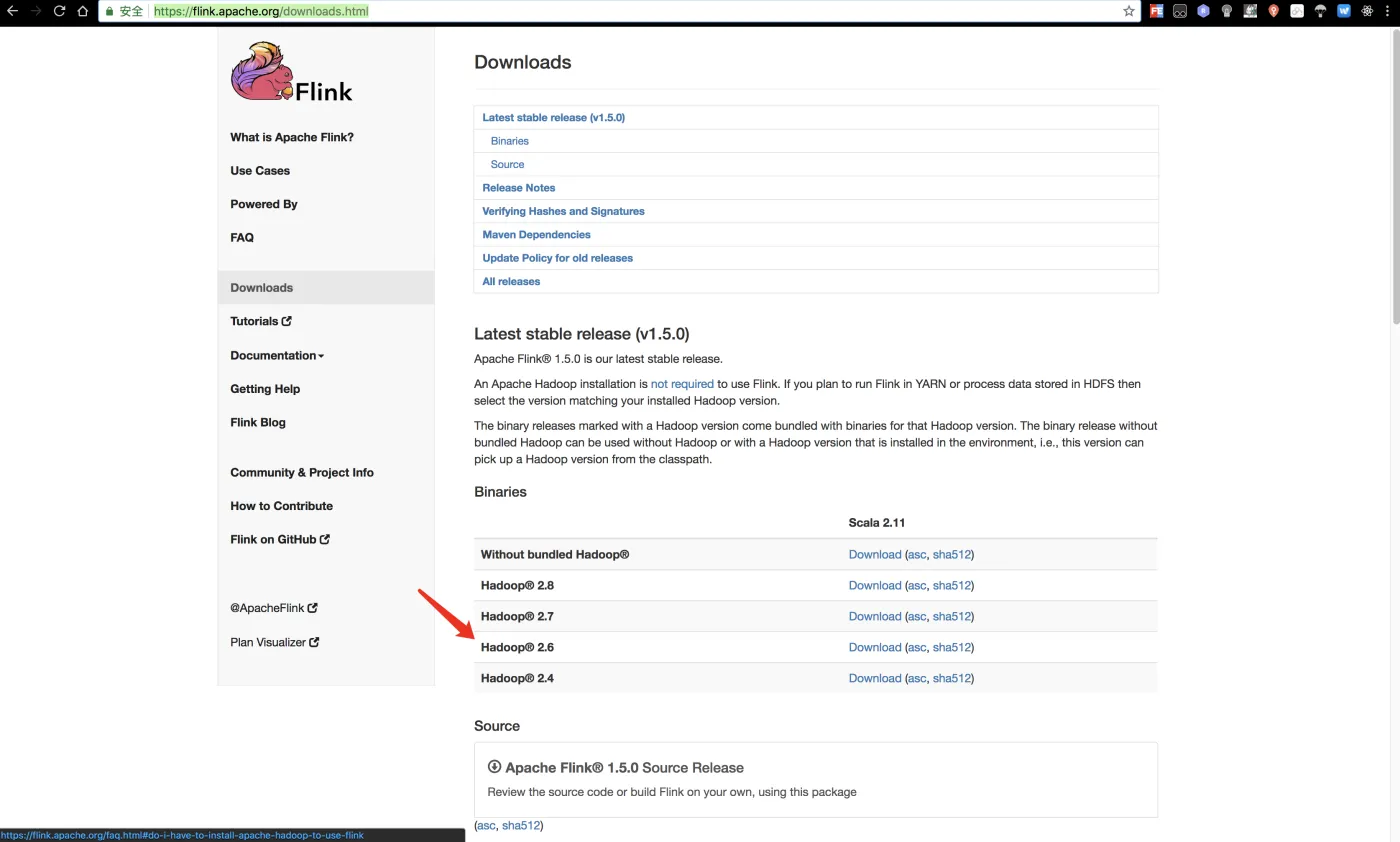Screen dimensions: 1400x842
Task: Open sha512 hash for source release
Action: [x=520, y=826]
